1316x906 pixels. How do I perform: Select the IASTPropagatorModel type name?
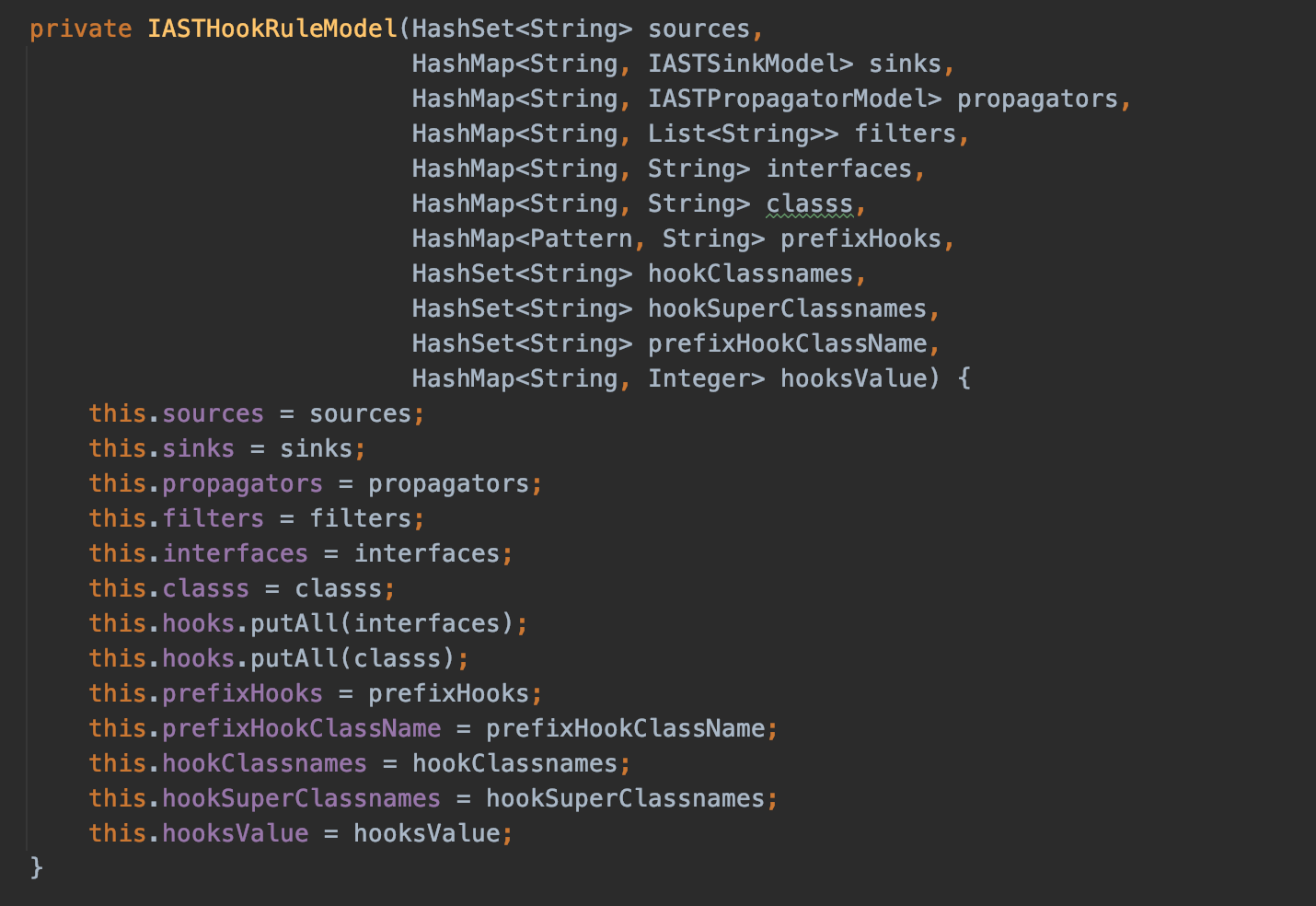(x=794, y=99)
